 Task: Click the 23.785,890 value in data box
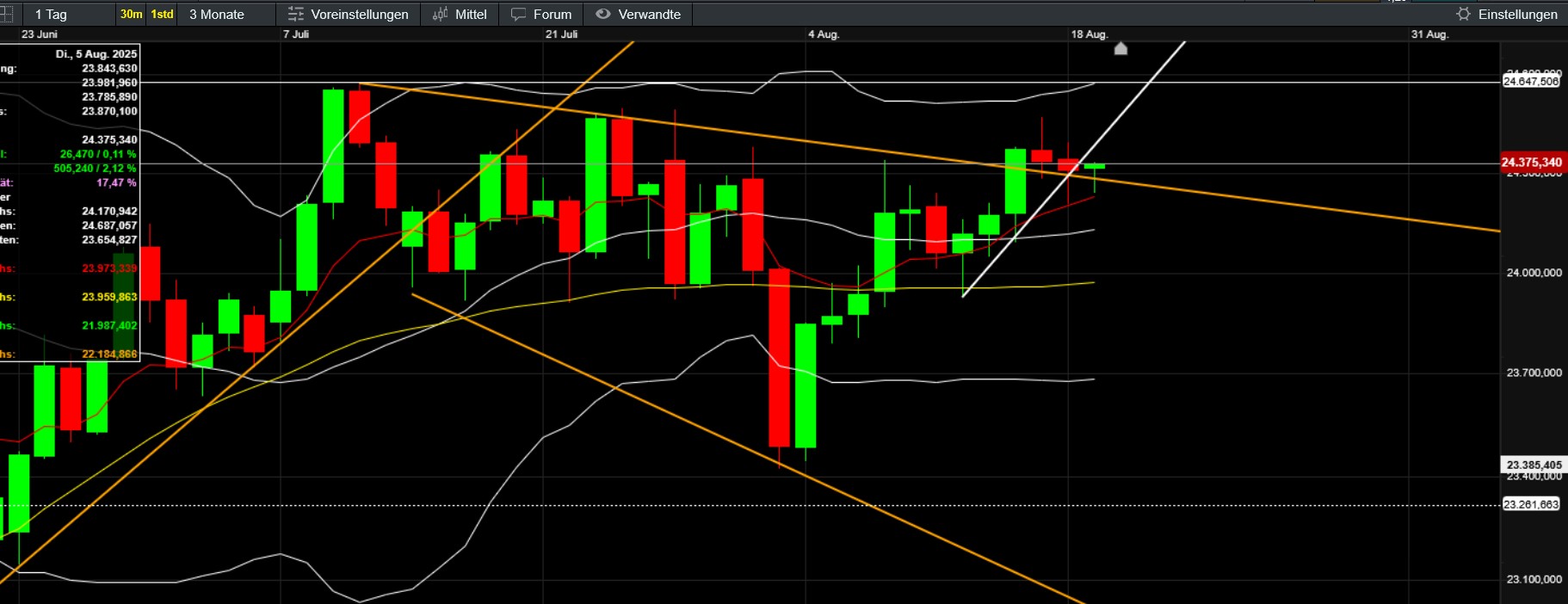pyautogui.click(x=109, y=96)
